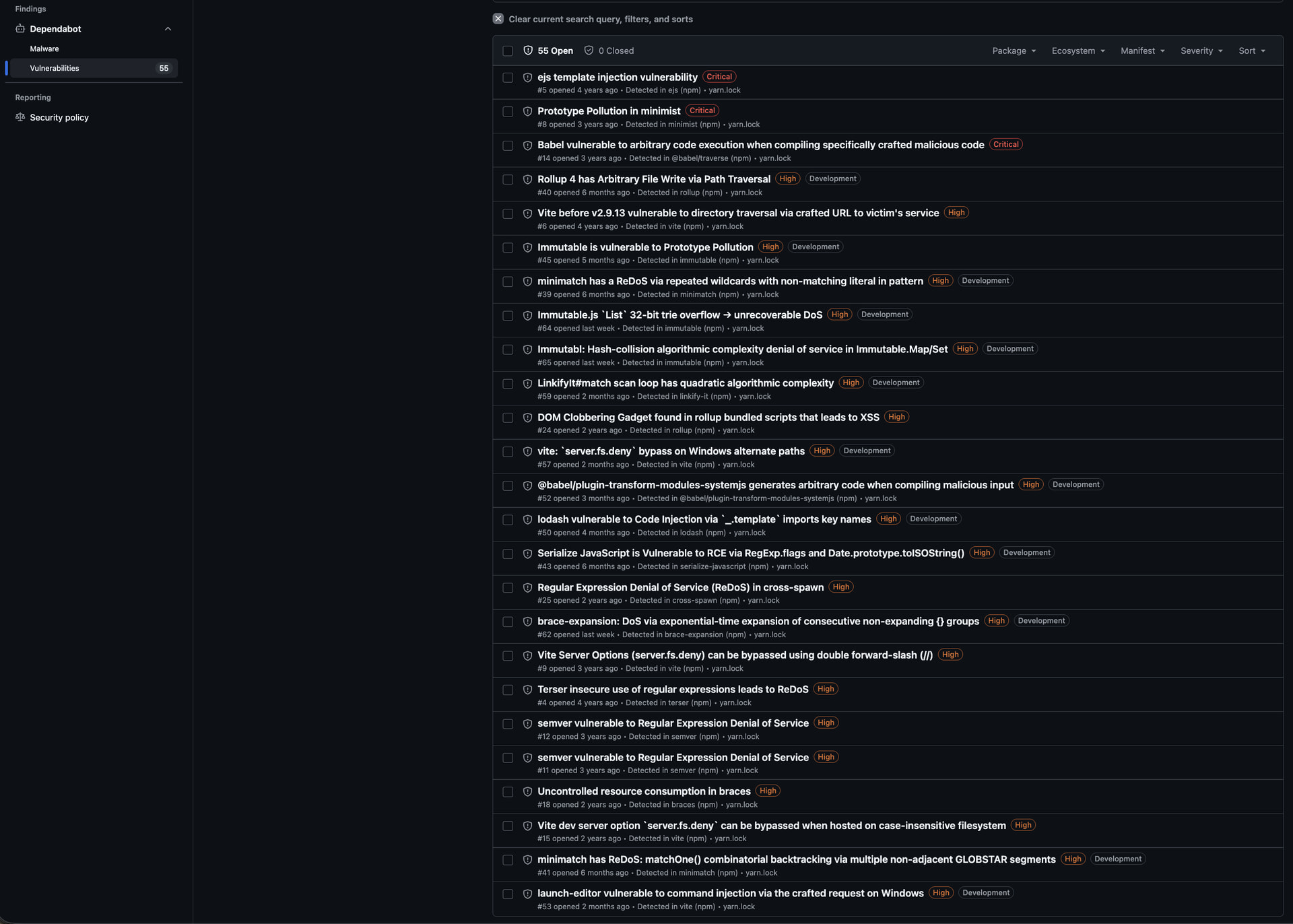Click shield icon on lodash Code Injection row
Viewport: 1293px width, 924px height.
point(527,520)
